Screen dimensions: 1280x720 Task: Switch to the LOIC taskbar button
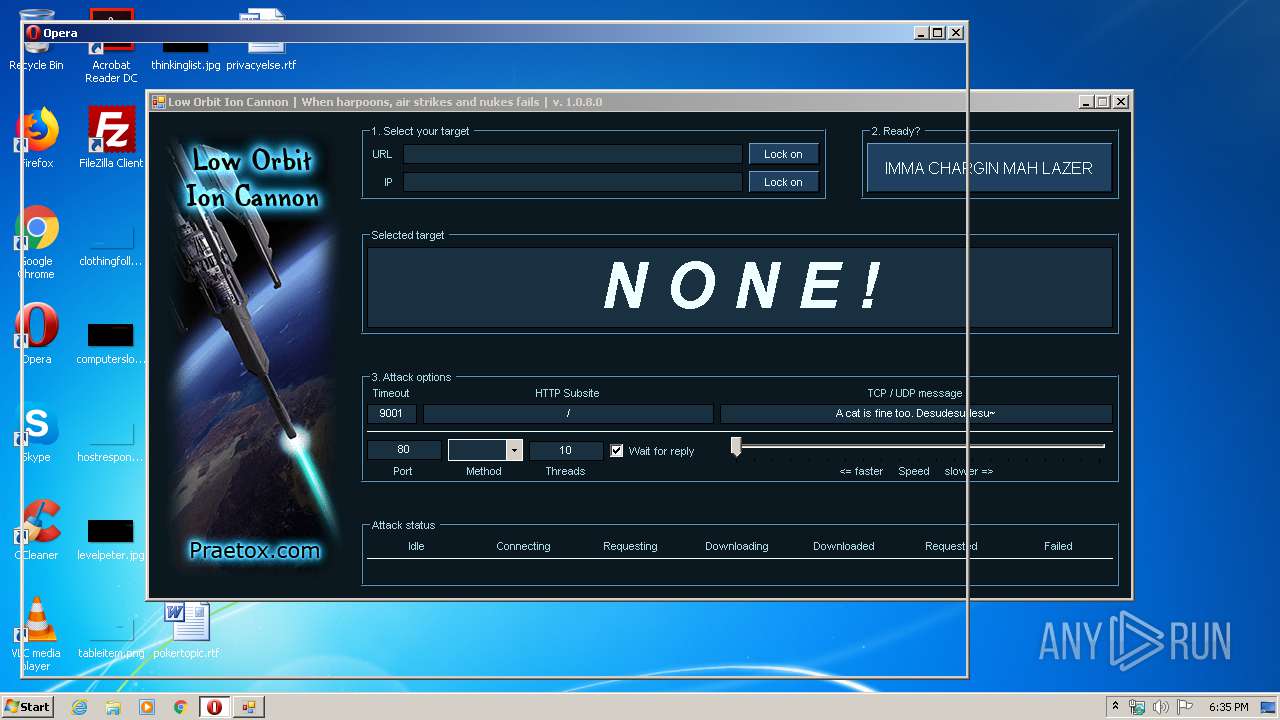[248, 707]
